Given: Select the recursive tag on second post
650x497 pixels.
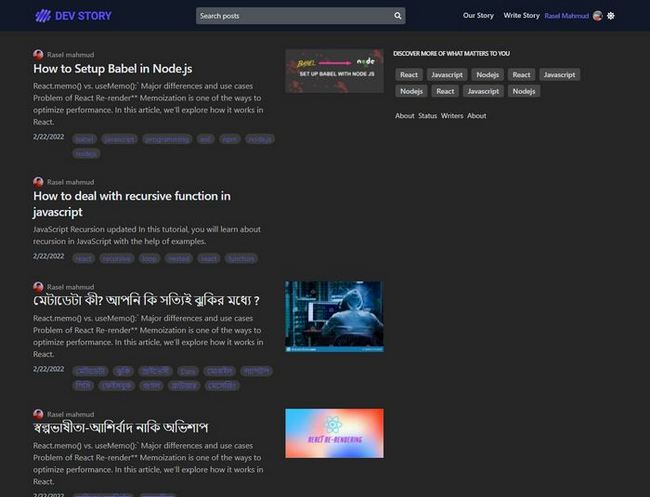Looking at the screenshot, I should tap(117, 259).
